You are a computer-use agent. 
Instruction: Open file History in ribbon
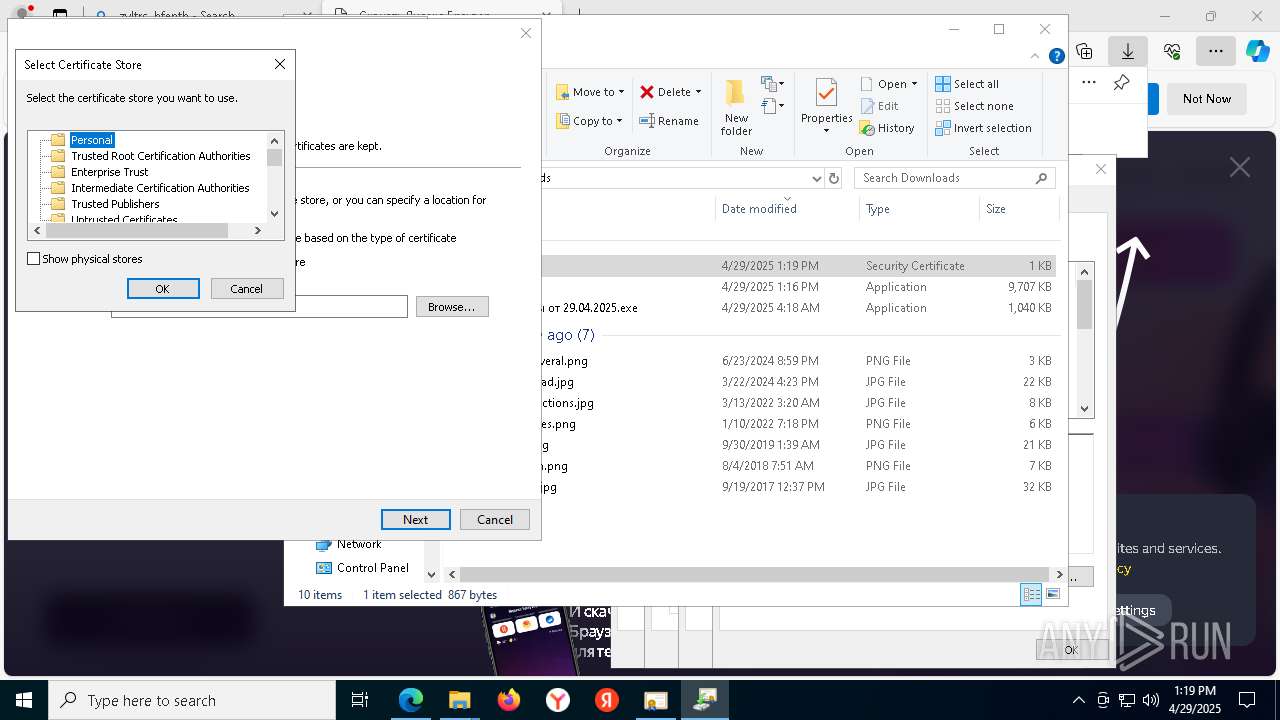(887, 128)
